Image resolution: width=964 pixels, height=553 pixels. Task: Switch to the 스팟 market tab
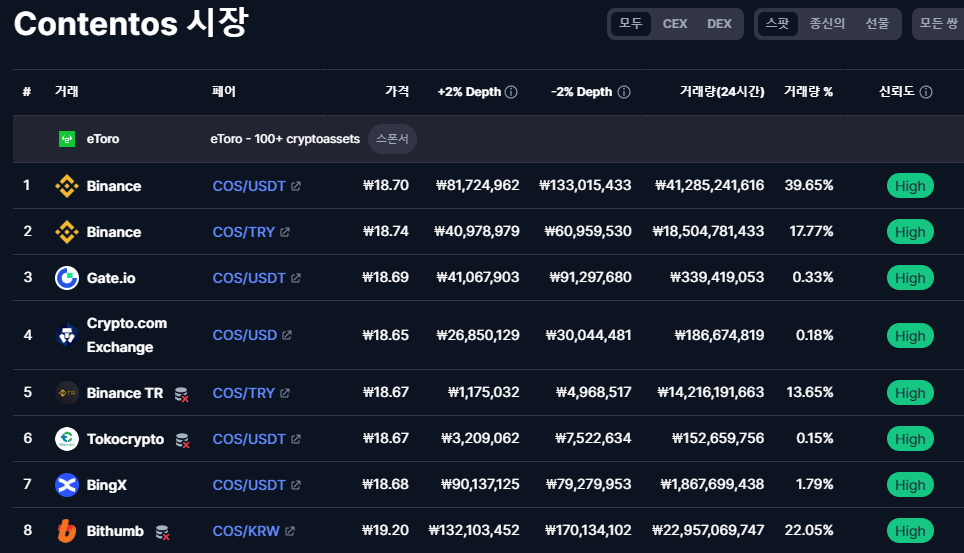[777, 24]
